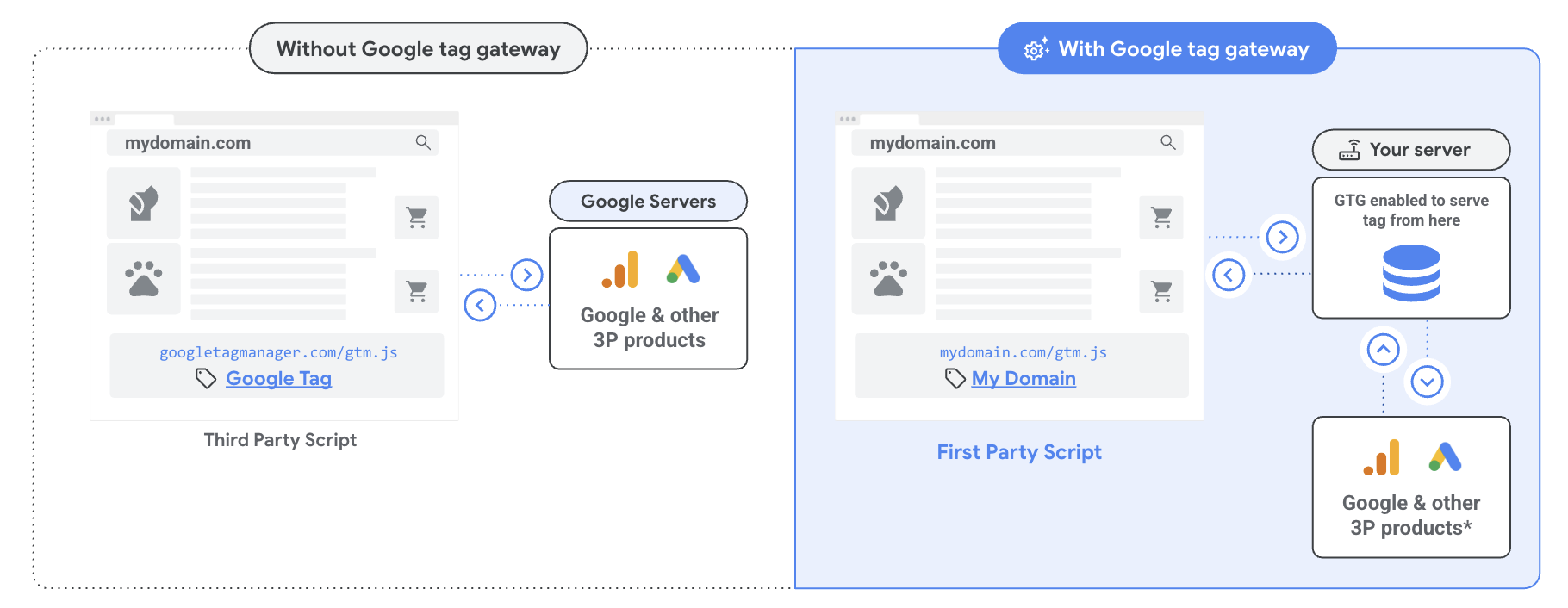Screen dimensions: 1568x608
Task: Click the search magnifier in right mydomain.com bar
Action: pos(1167,142)
